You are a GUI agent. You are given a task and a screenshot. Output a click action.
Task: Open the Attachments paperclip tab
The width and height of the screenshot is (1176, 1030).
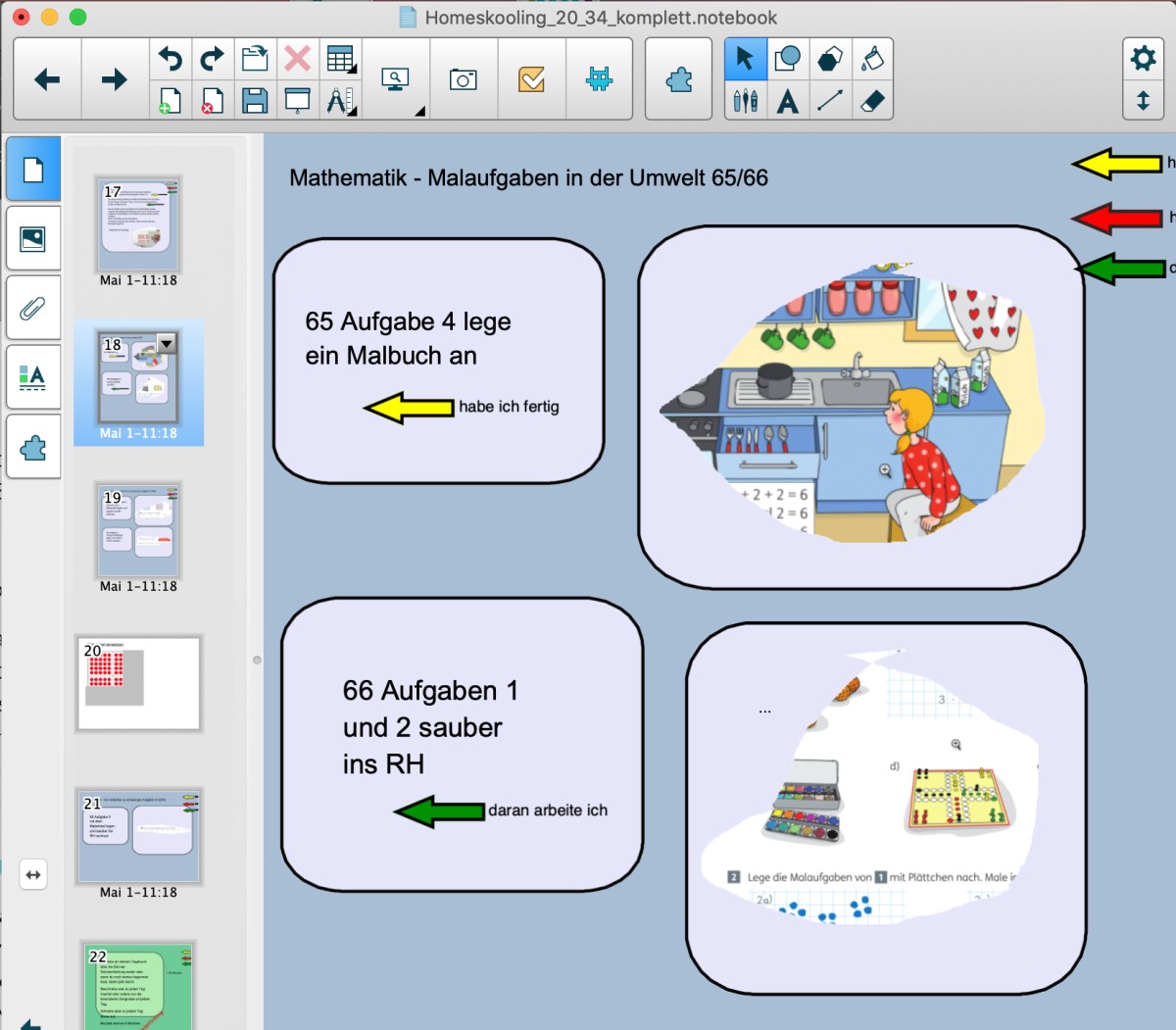point(33,307)
